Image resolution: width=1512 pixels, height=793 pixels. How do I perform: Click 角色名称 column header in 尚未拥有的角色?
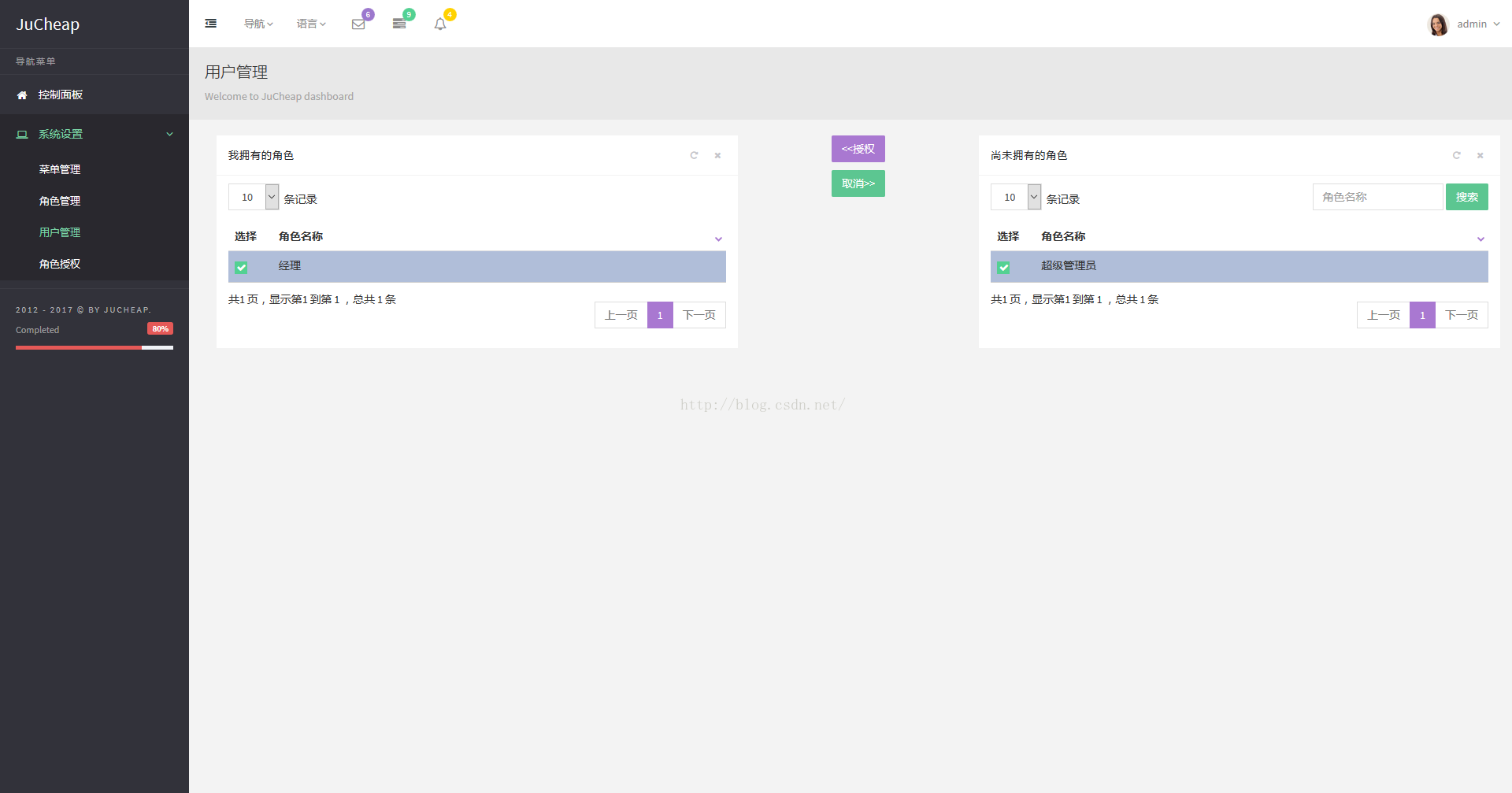point(1063,236)
